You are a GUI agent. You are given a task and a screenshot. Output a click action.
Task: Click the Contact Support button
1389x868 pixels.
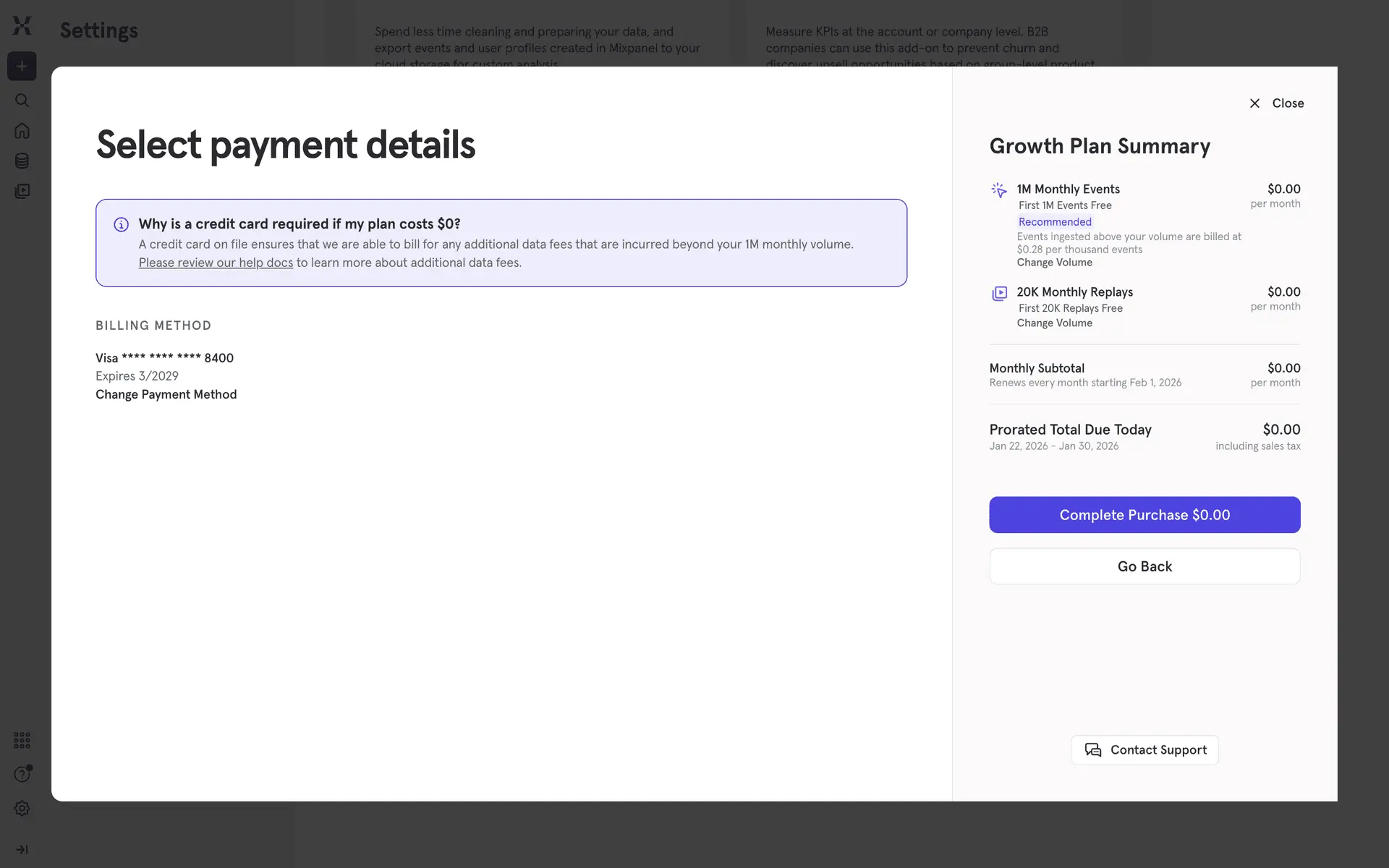pyautogui.click(x=1144, y=750)
